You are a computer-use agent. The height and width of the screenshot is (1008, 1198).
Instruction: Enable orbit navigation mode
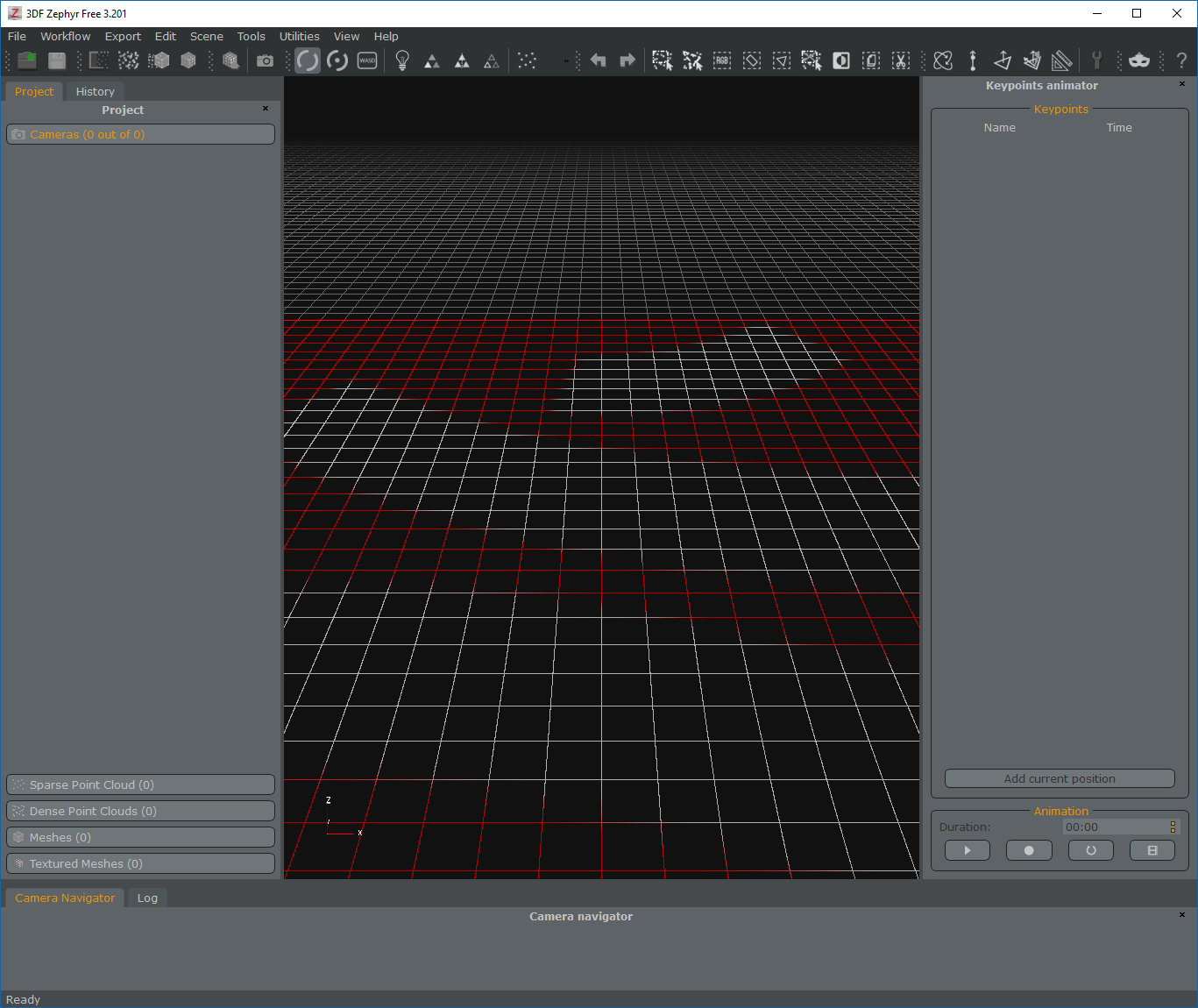pyautogui.click(x=307, y=60)
